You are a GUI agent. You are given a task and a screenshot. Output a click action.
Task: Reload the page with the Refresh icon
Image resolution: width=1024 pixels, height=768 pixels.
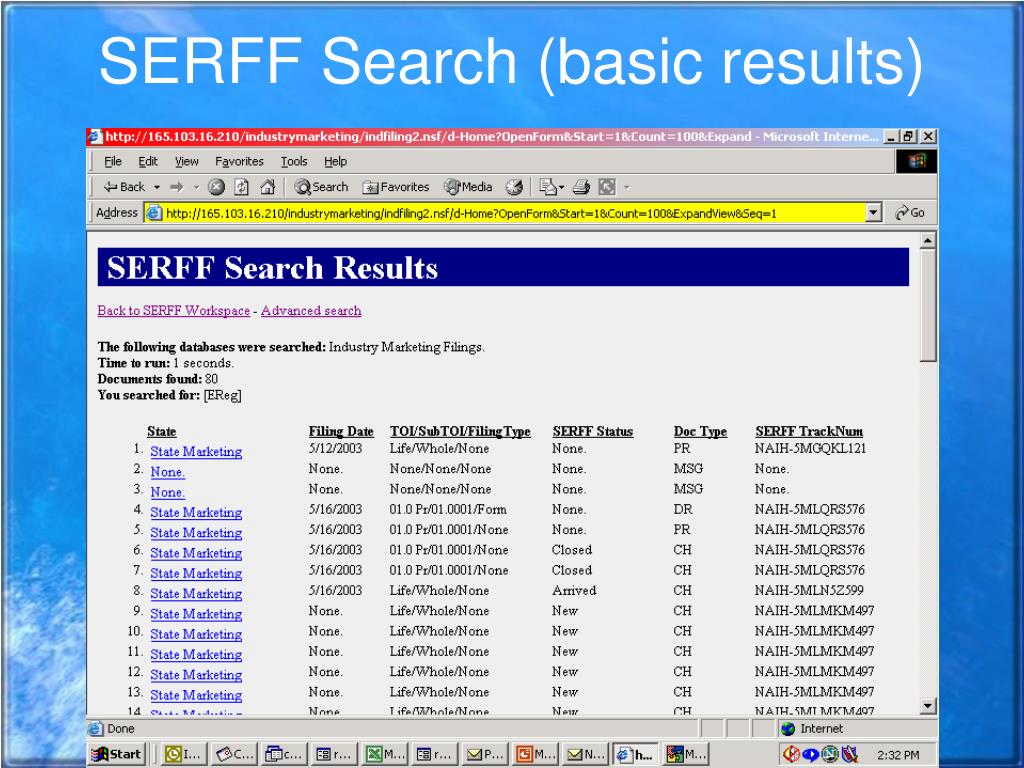[242, 187]
